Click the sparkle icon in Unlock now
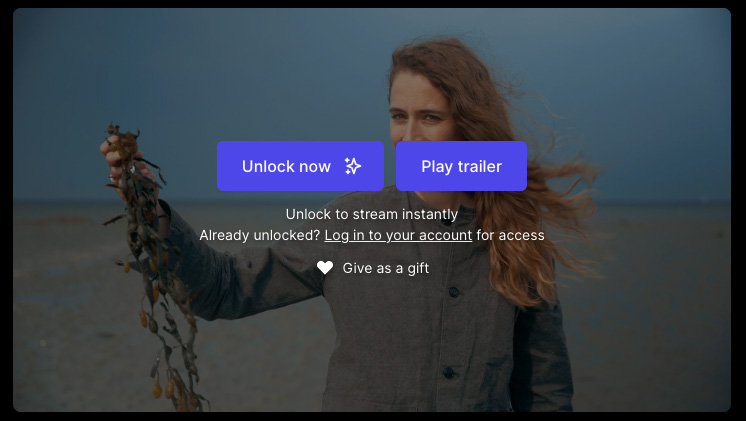 353,166
